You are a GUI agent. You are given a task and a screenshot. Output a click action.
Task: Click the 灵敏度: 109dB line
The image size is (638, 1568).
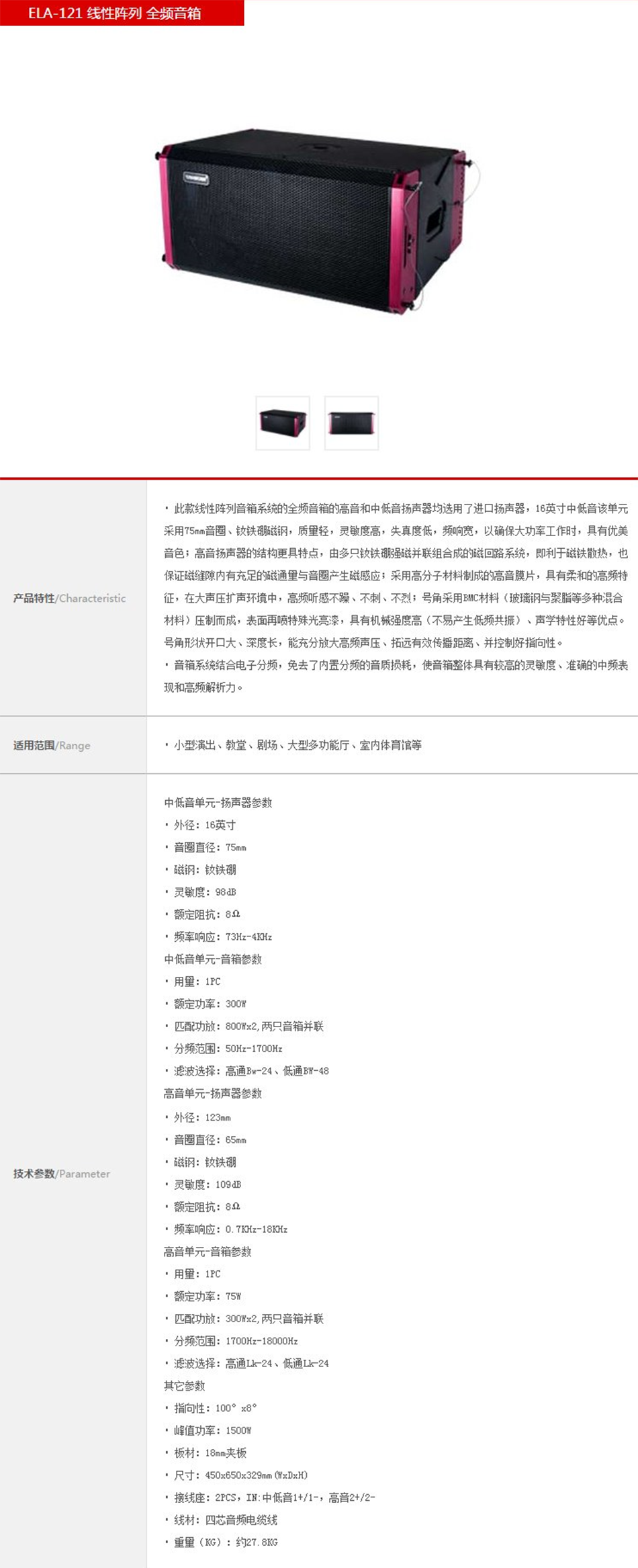point(202,1184)
